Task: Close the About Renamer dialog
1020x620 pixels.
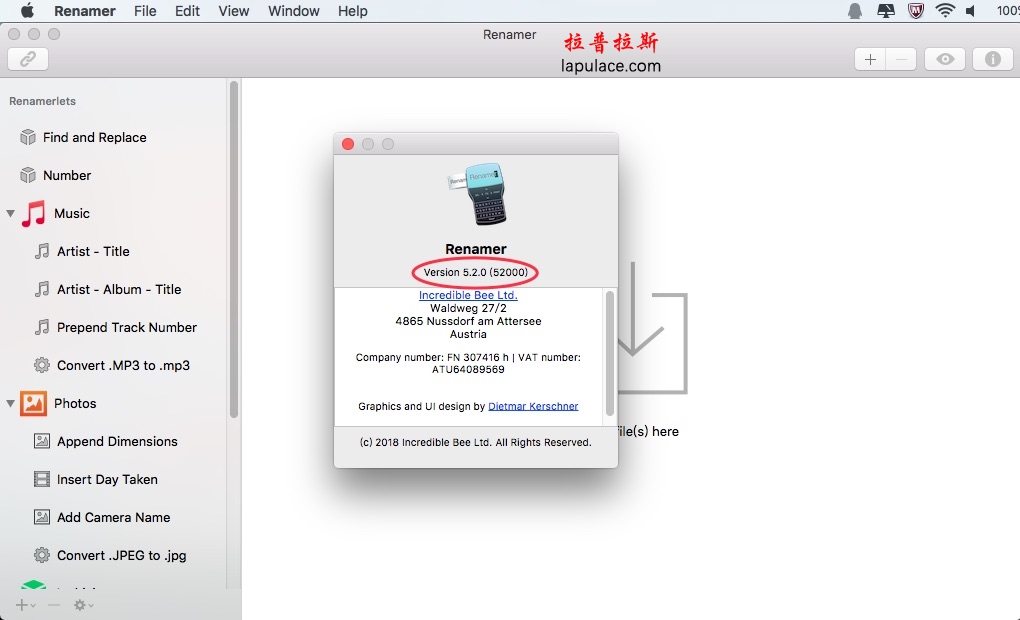Action: click(x=348, y=144)
